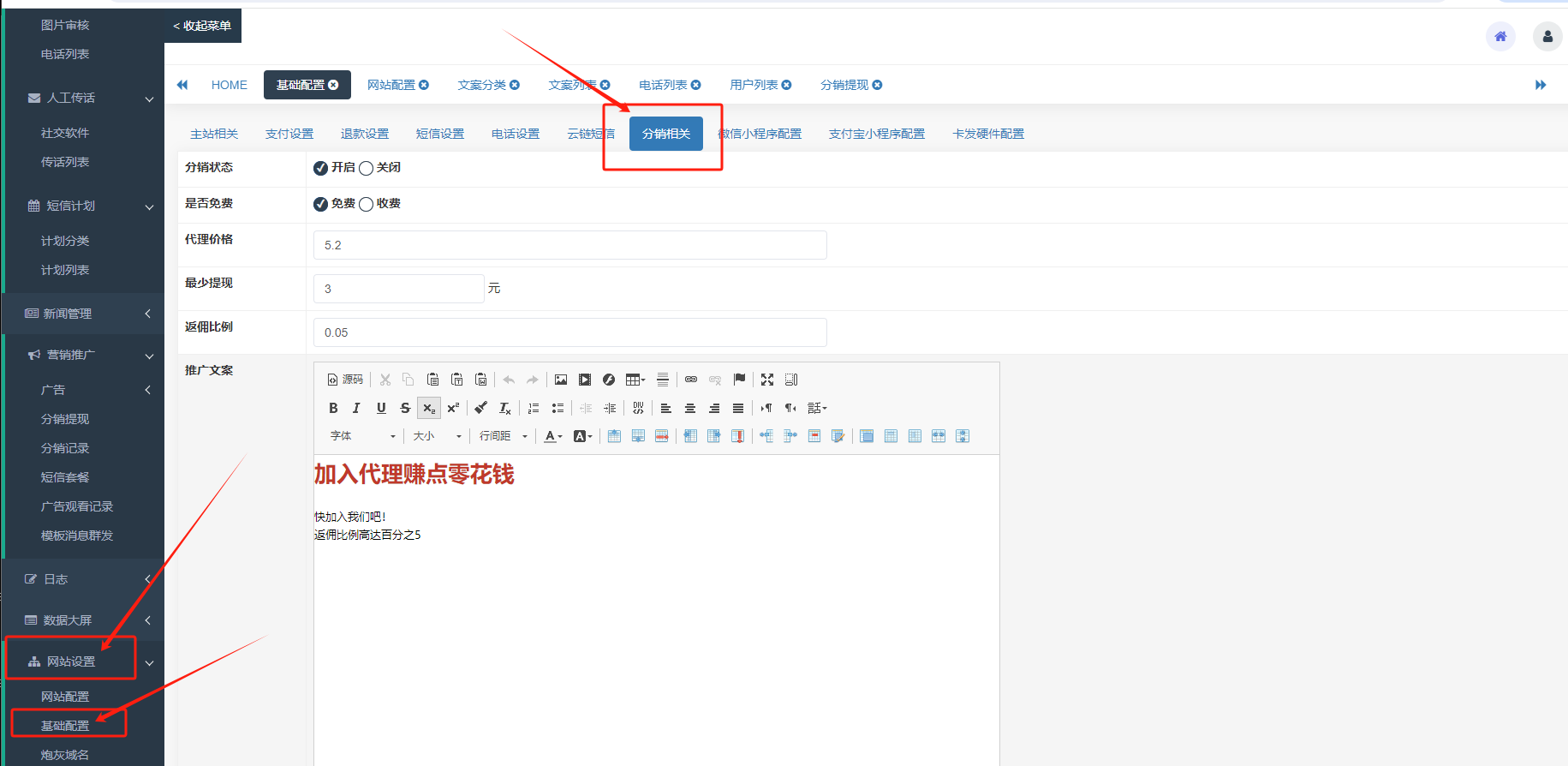This screenshot has width=1568, height=766.
Task: Open the language dropdown in editor toolbar
Action: [x=817, y=408]
